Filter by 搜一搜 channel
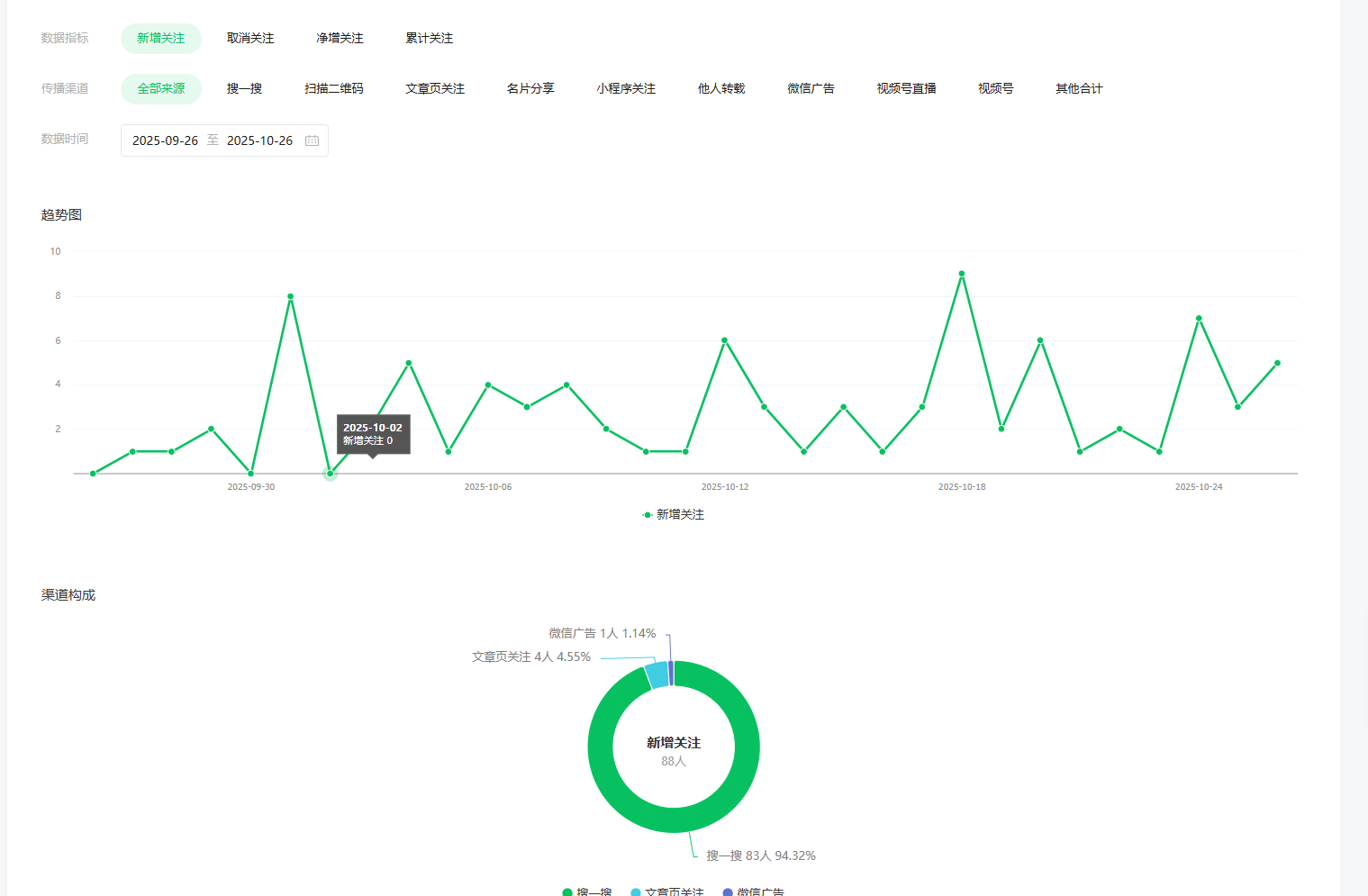1368x896 pixels. 244,88
